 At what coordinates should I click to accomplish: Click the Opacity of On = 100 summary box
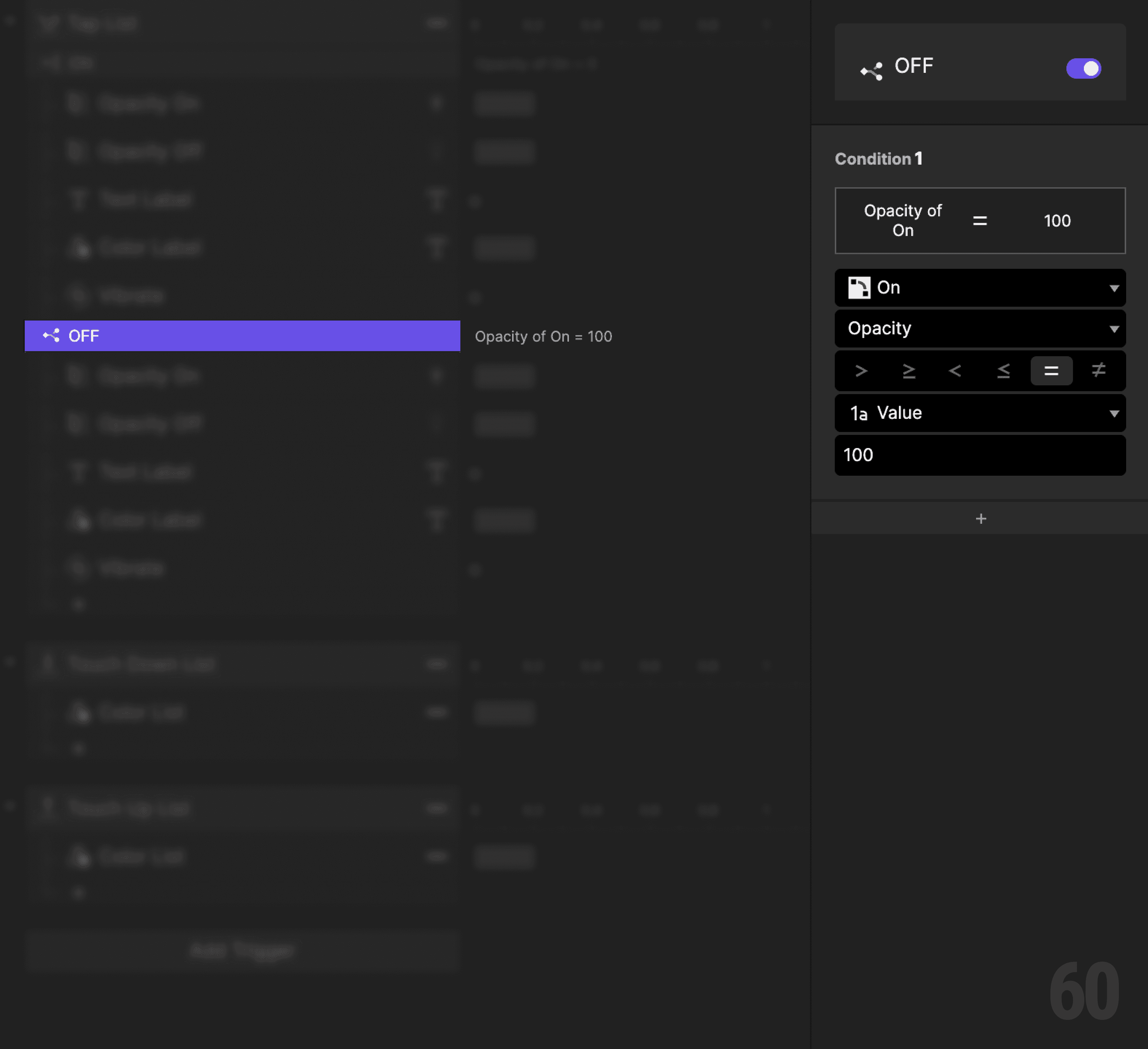979,221
